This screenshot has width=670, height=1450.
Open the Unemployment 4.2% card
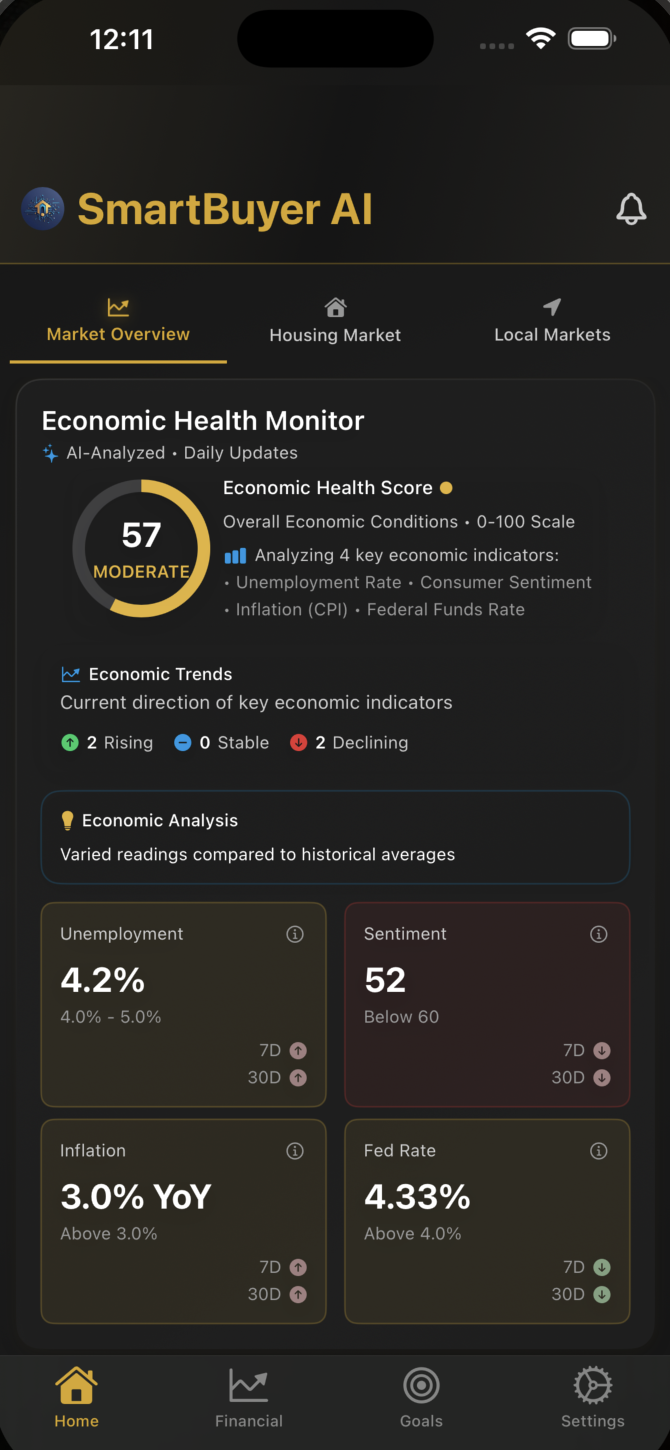tap(183, 1004)
